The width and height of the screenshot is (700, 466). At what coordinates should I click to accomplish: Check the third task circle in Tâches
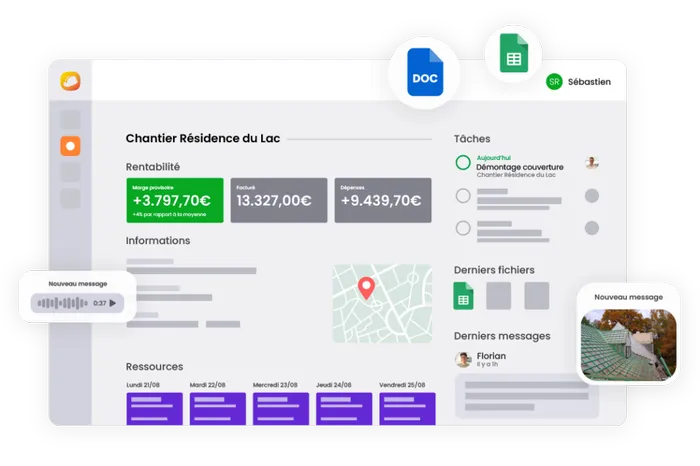pyautogui.click(x=463, y=228)
